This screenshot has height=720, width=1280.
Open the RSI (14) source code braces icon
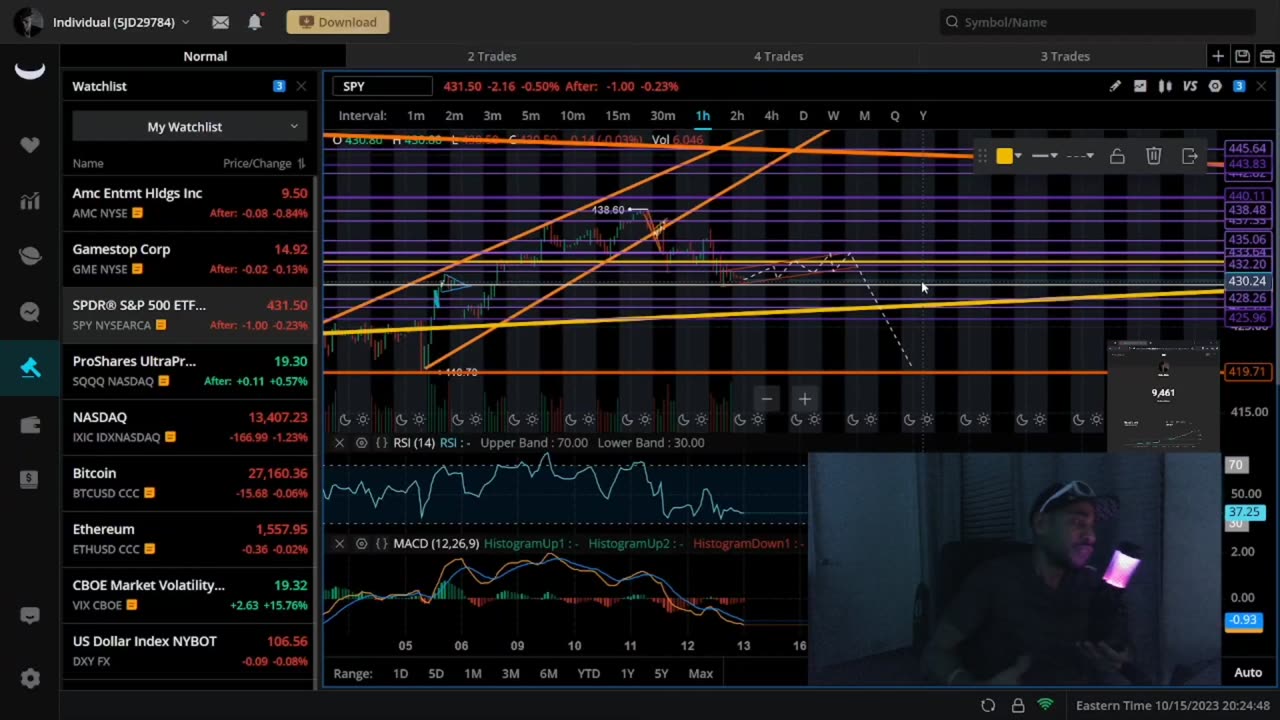(x=381, y=442)
